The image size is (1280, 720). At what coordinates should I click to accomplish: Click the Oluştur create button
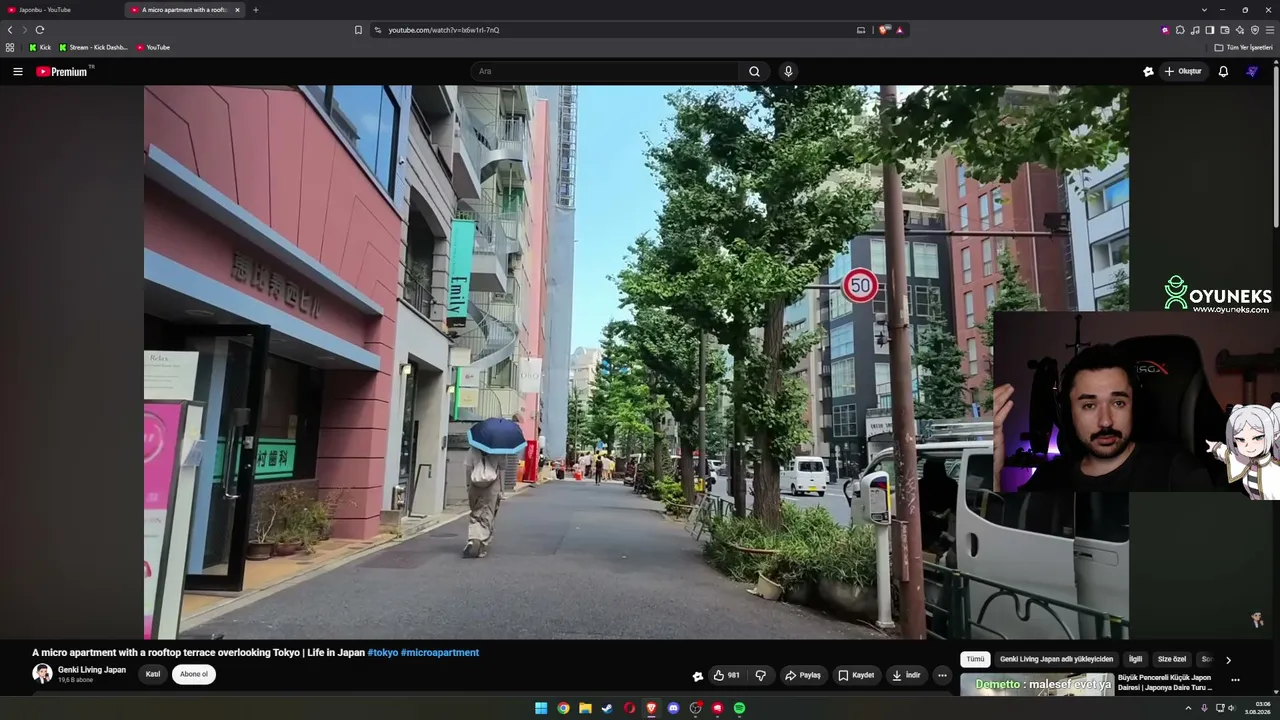click(x=1183, y=71)
